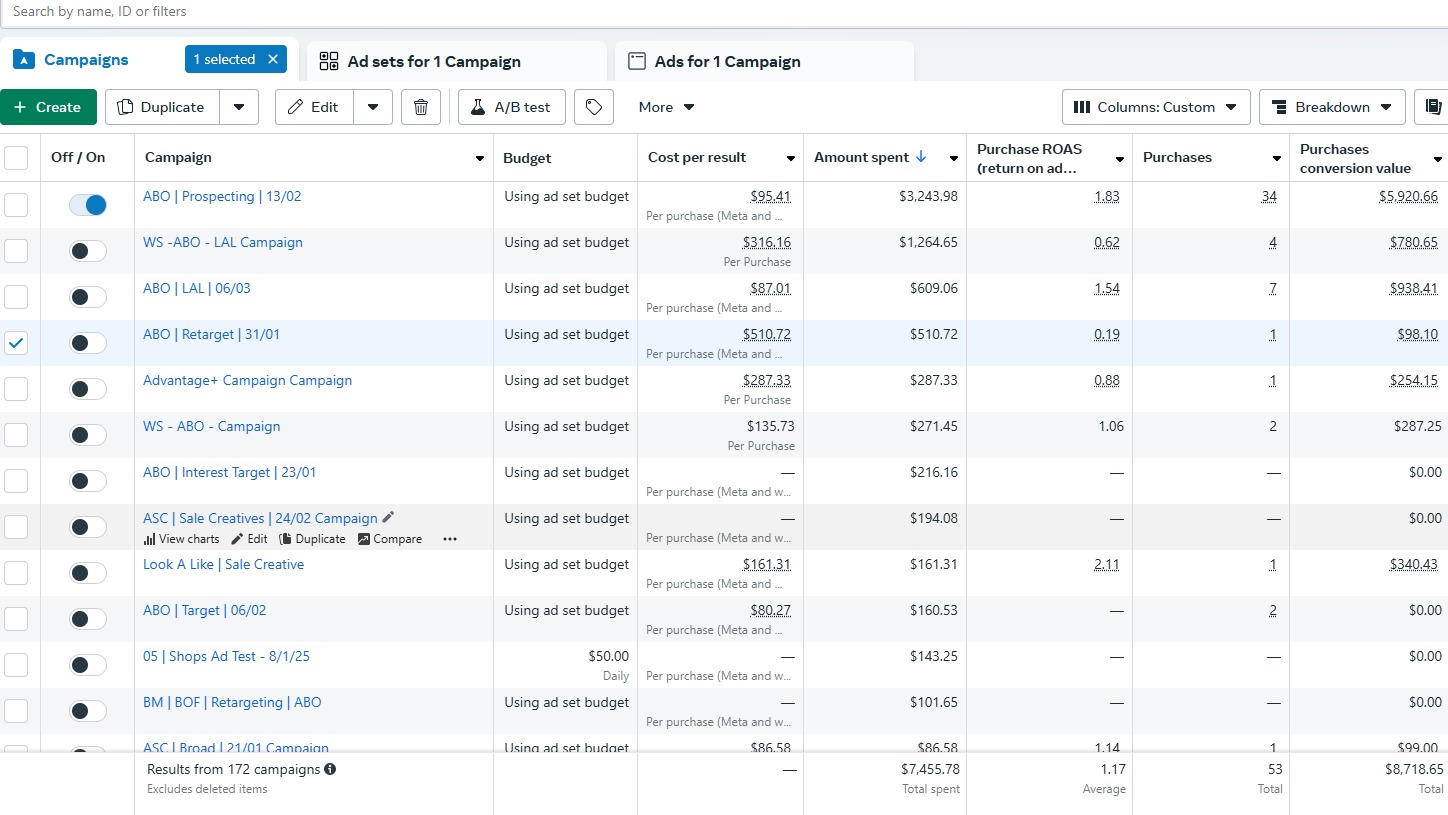Open the Breakdown dropdown
The image size is (1448, 815).
tap(1332, 107)
